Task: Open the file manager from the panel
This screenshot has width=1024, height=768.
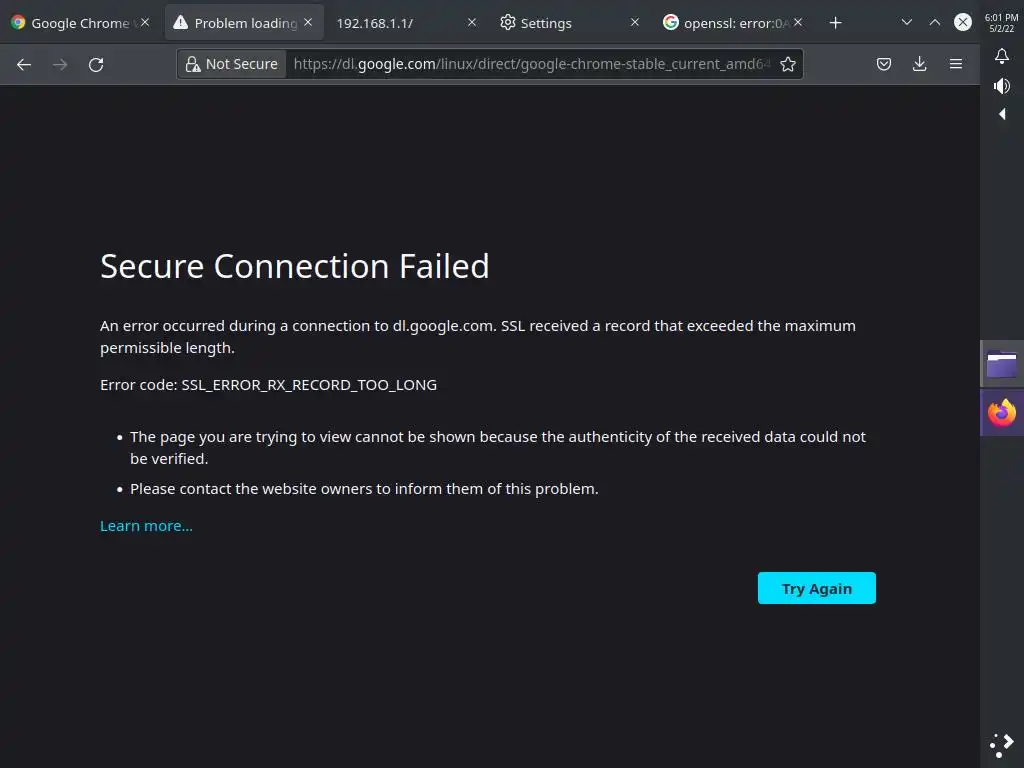Action: (1002, 364)
